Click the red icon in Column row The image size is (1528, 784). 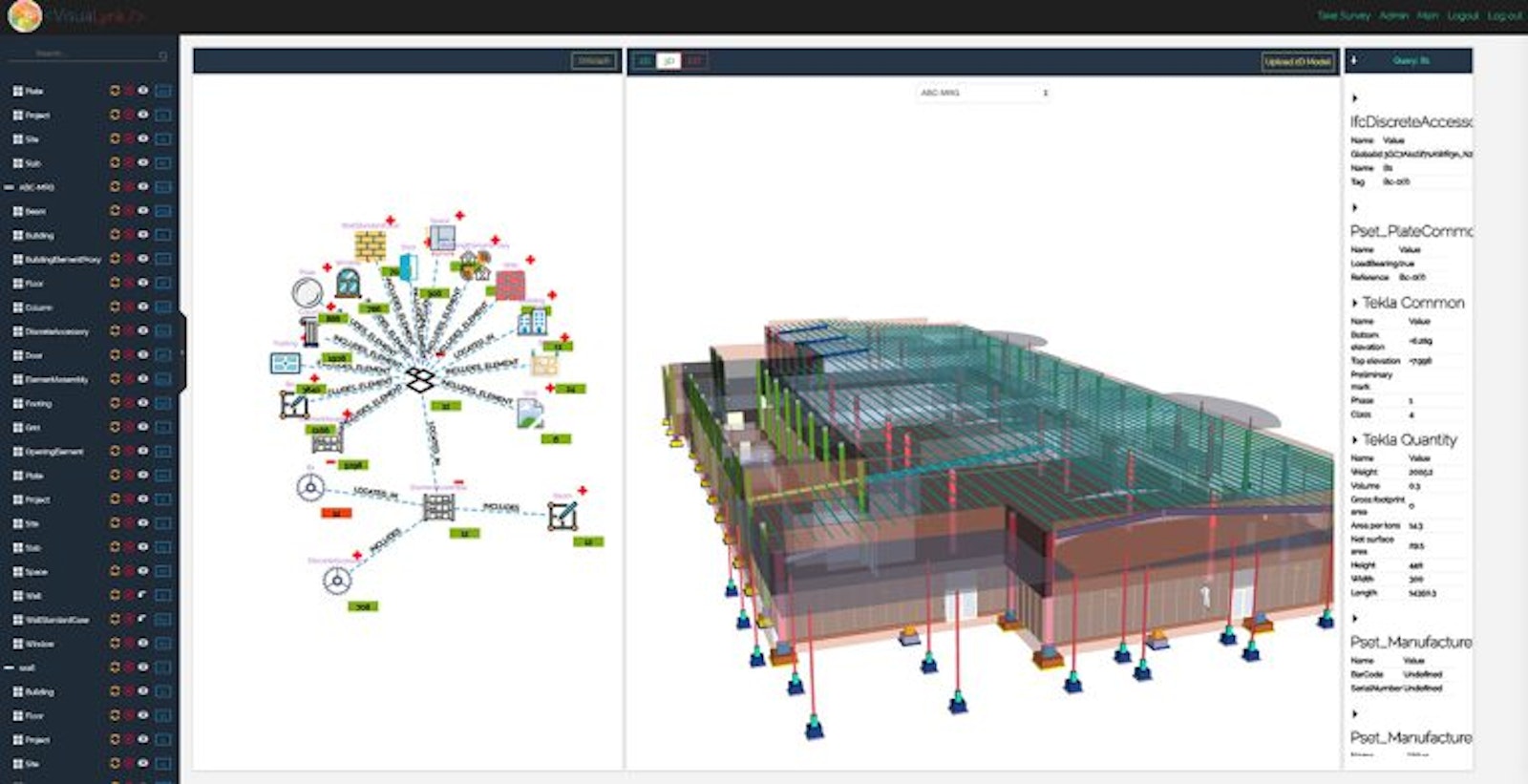click(x=128, y=307)
